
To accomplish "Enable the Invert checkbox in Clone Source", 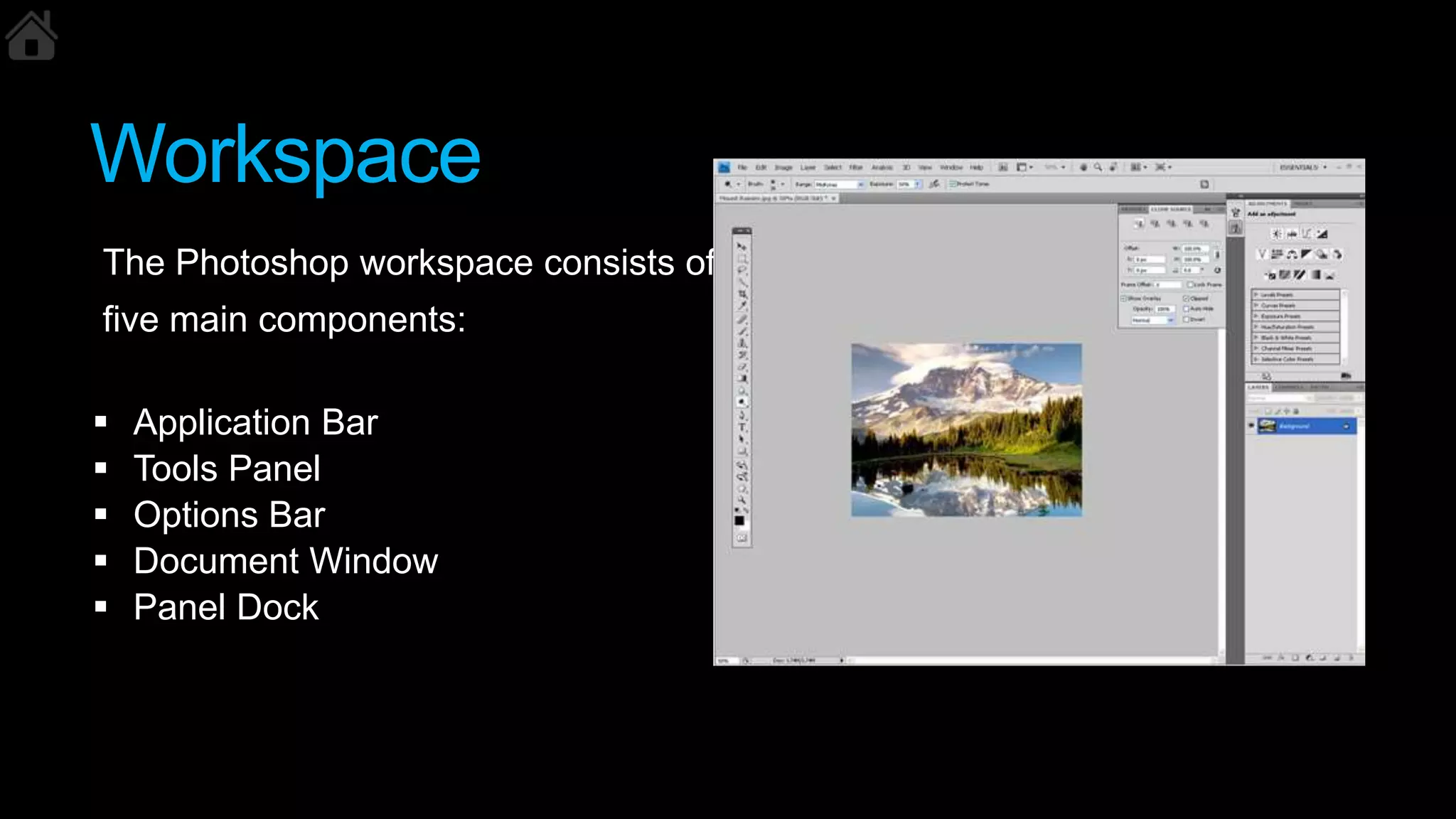I will [1186, 319].
